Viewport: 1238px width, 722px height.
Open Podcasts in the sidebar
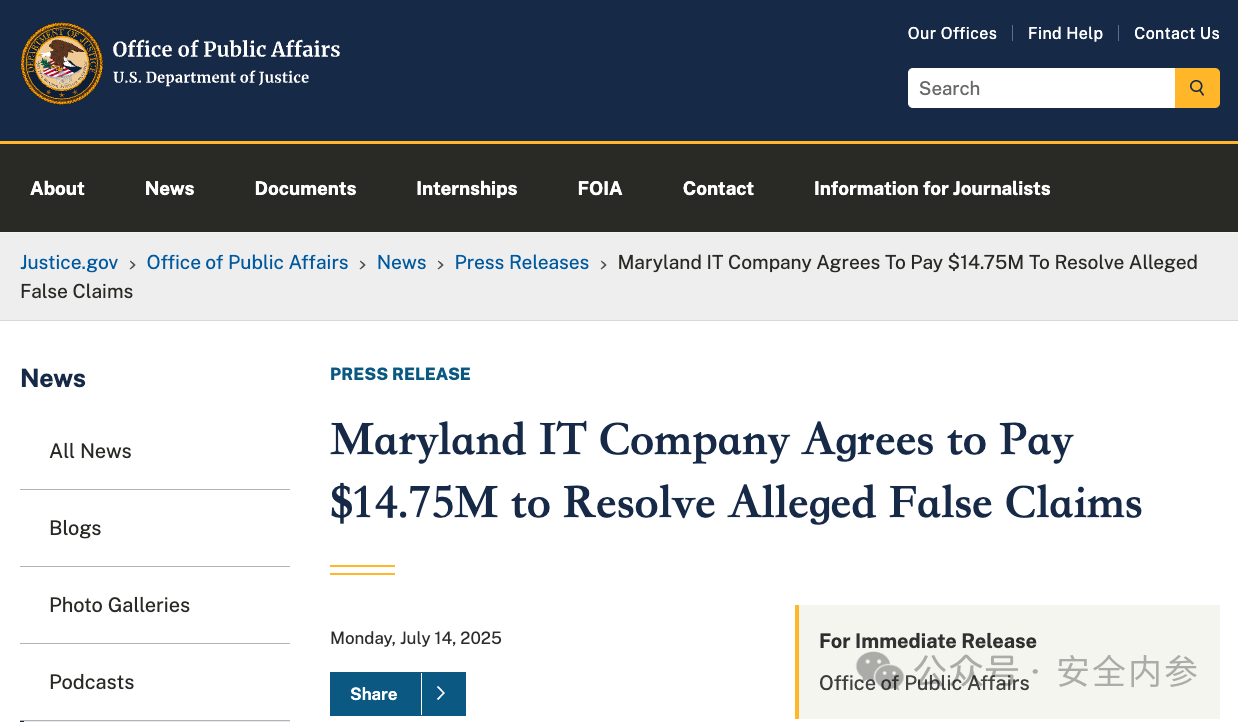click(91, 682)
